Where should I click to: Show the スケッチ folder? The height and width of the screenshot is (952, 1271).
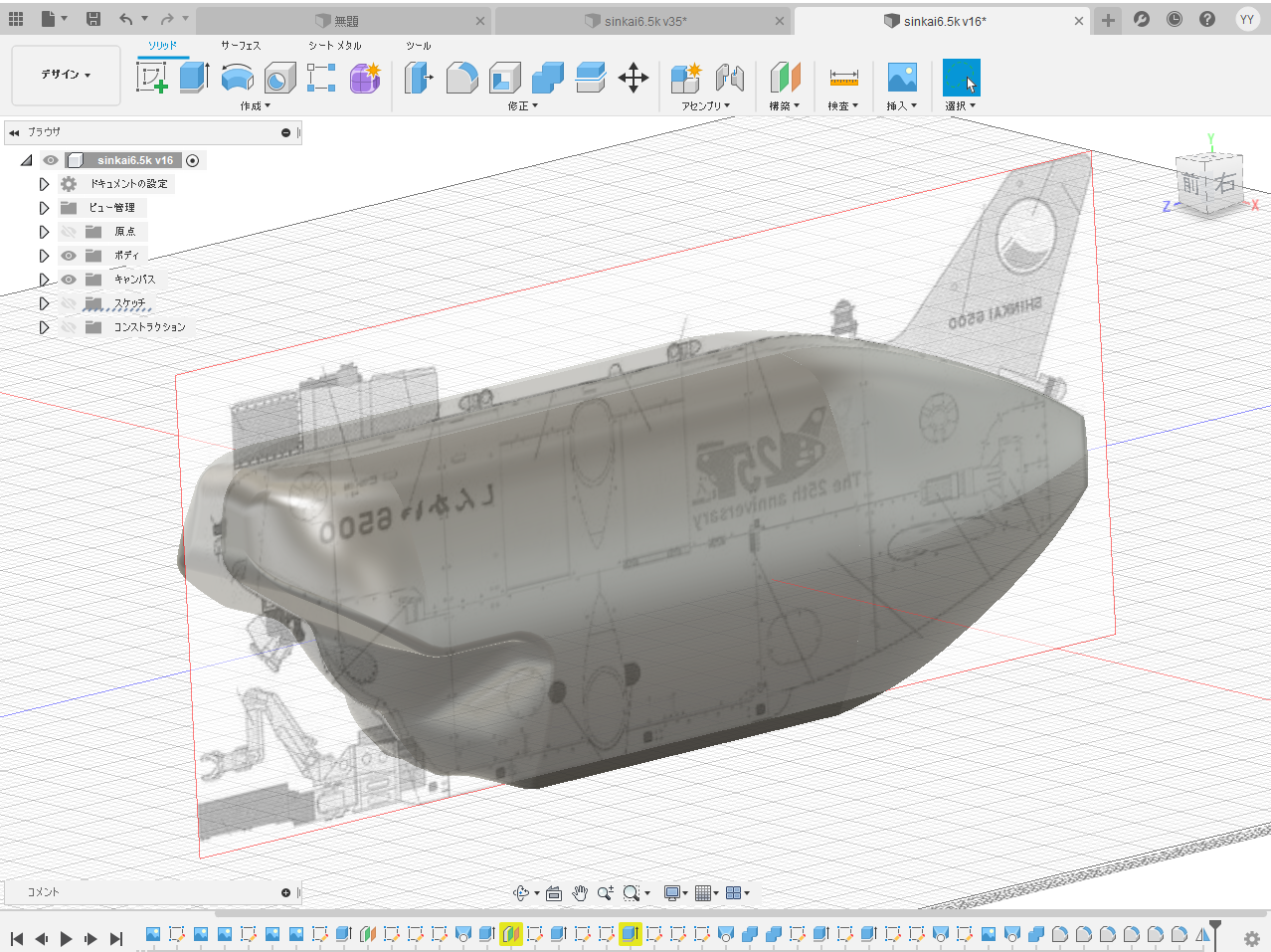[x=69, y=303]
